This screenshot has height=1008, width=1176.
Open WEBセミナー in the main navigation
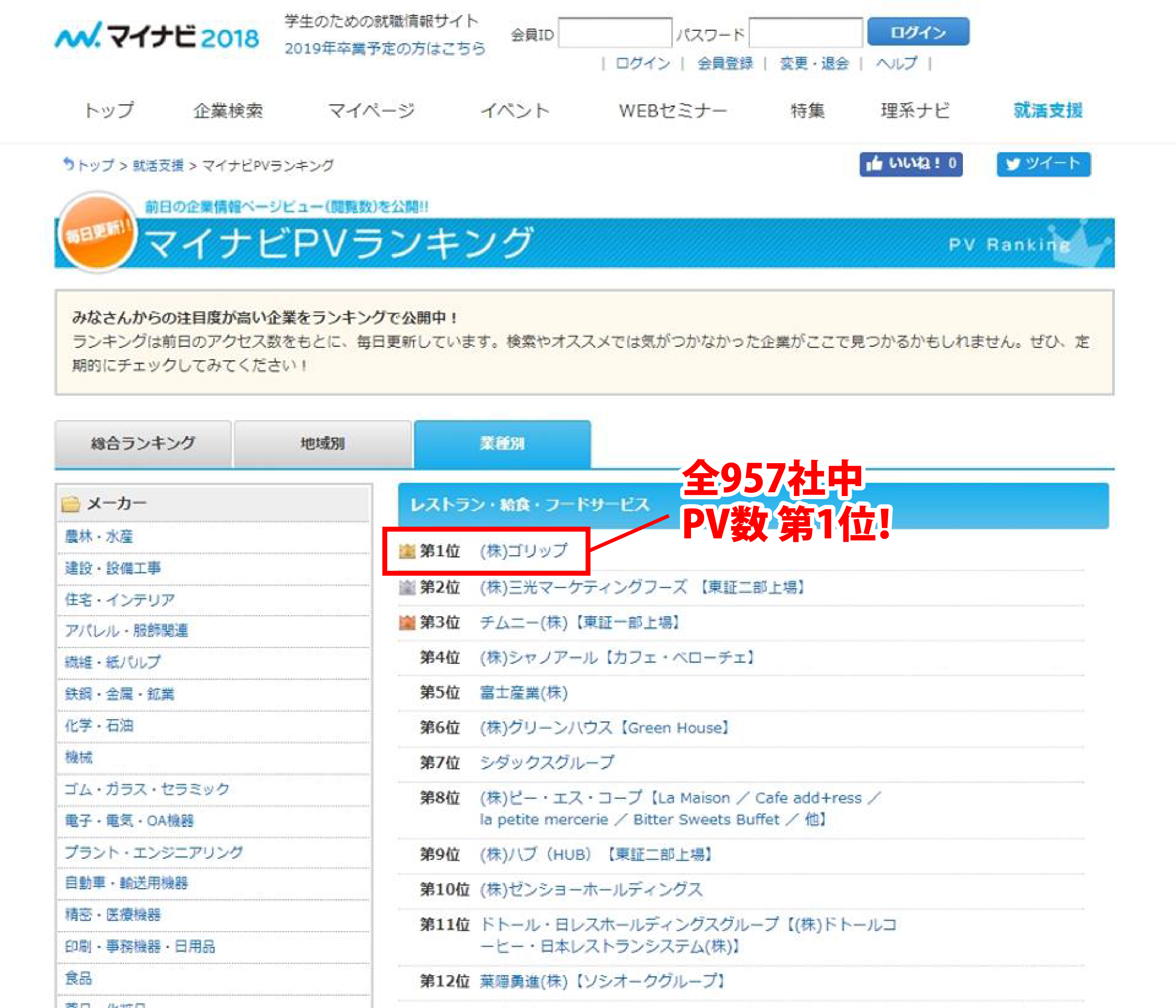coord(673,110)
